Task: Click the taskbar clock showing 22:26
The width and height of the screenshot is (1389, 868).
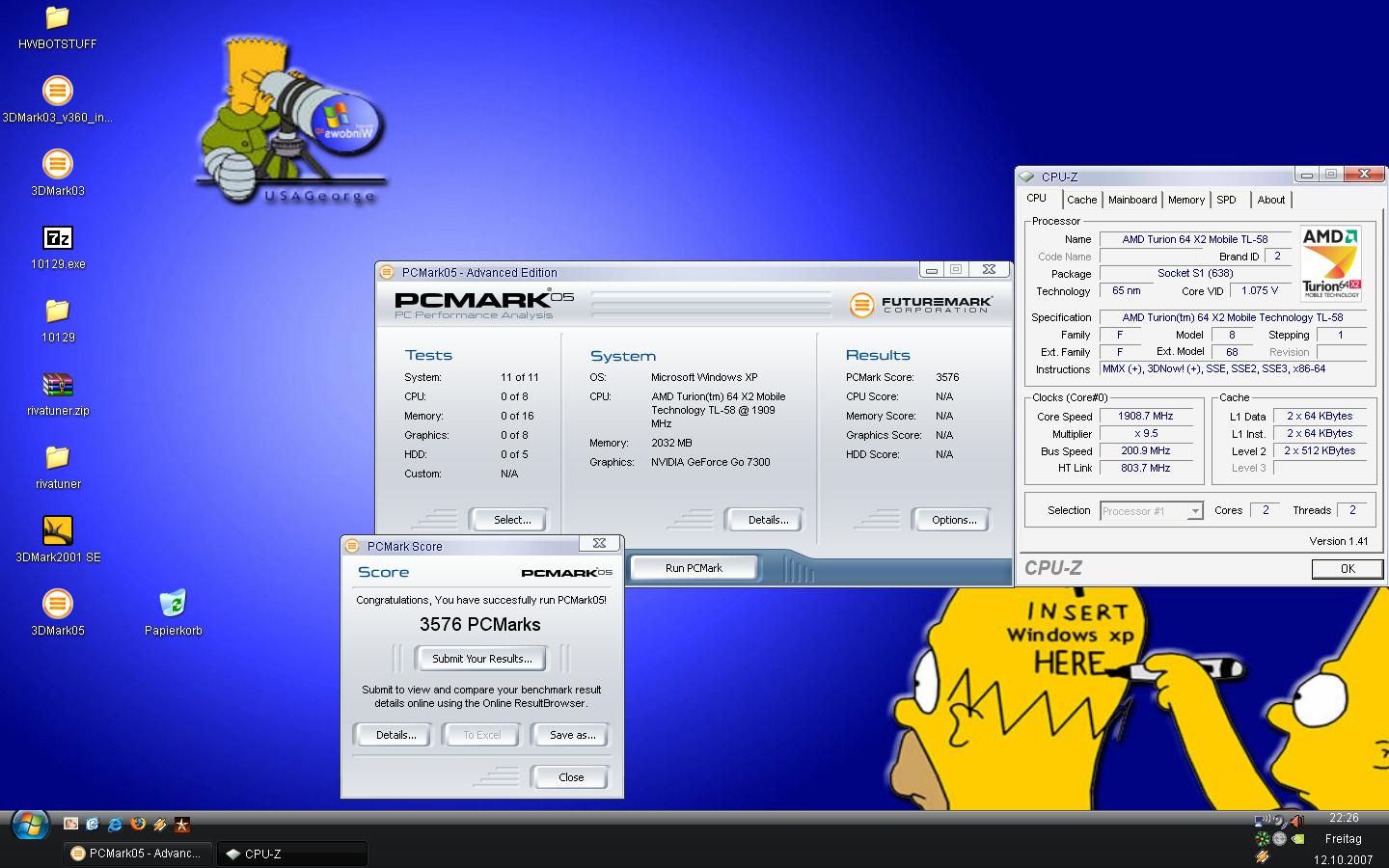Action: (x=1343, y=818)
